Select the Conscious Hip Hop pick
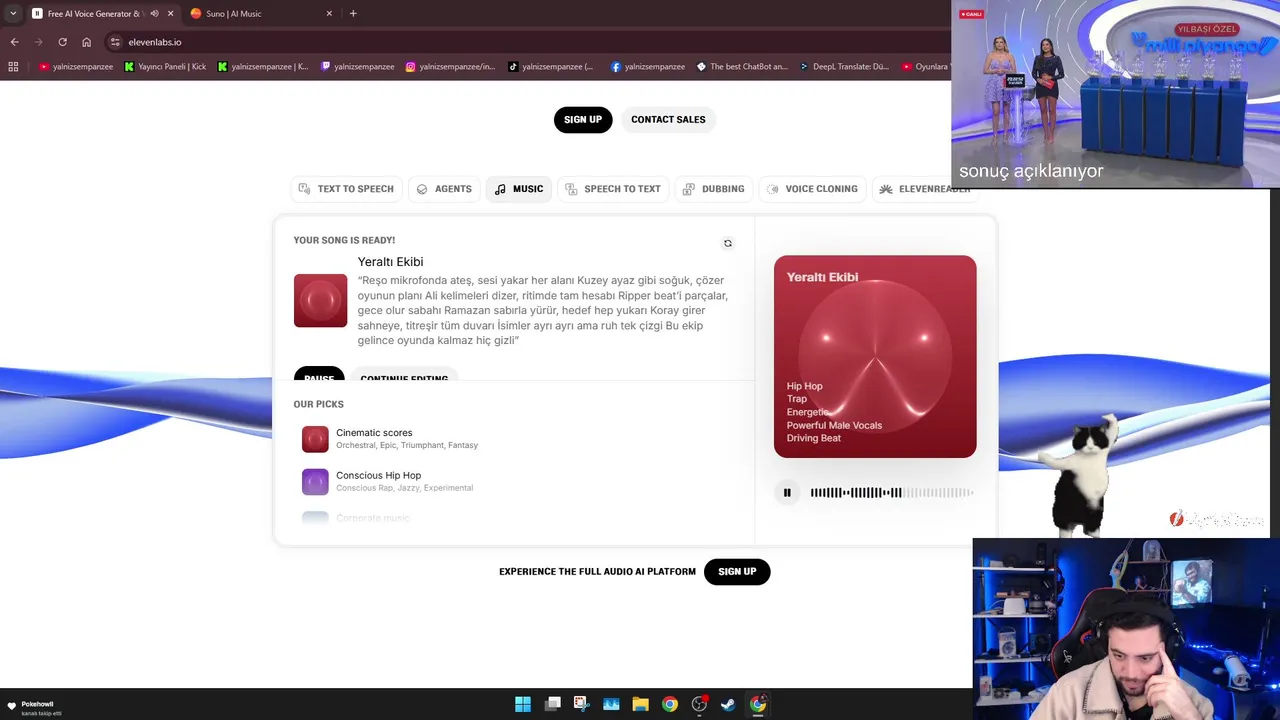The image size is (1280, 720). point(388,481)
